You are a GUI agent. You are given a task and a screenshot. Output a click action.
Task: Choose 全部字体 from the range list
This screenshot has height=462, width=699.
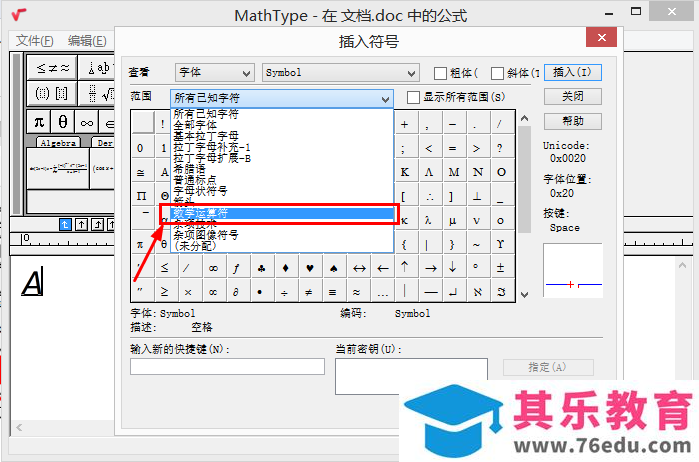[282, 125]
